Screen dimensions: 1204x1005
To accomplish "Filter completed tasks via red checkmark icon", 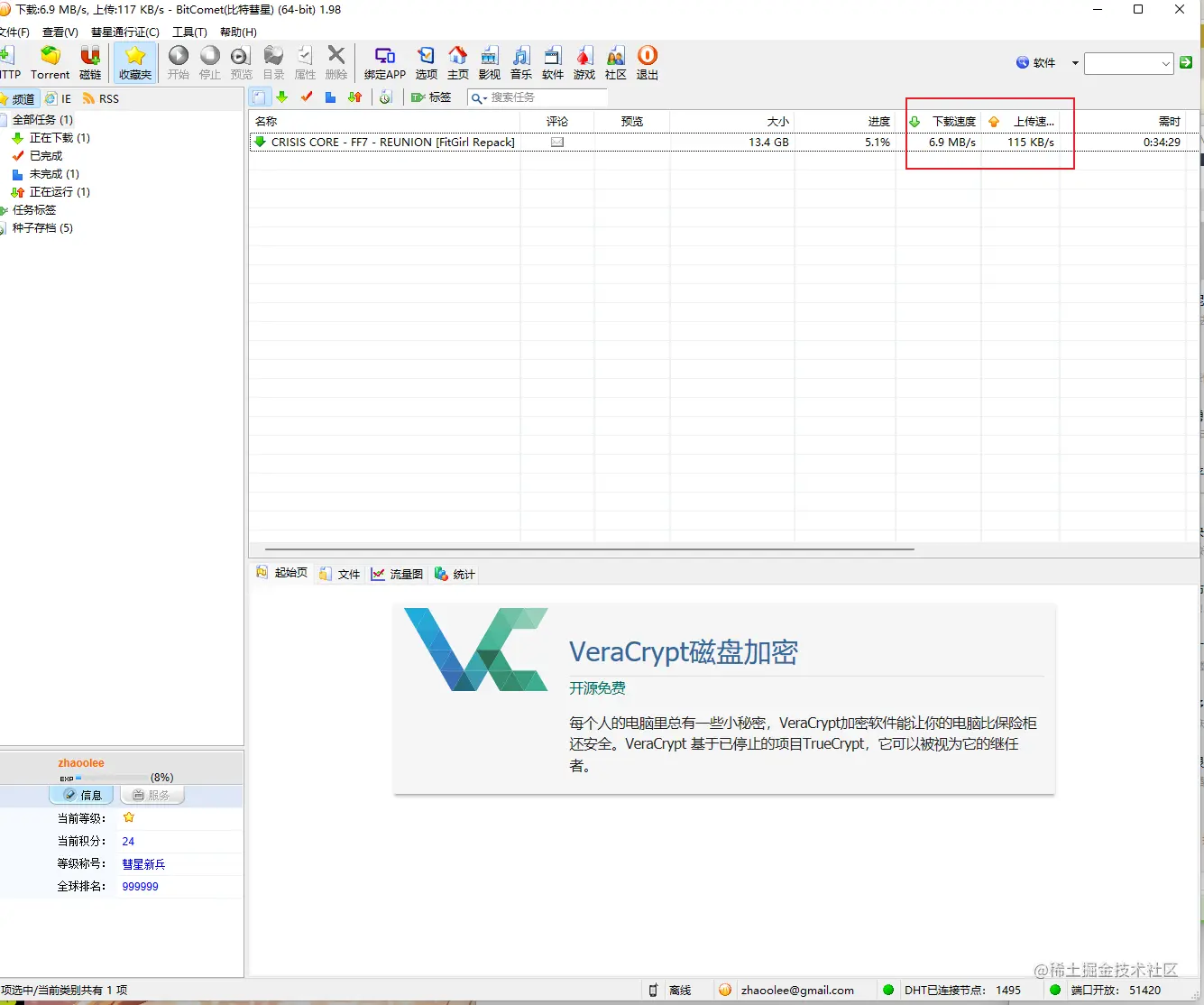I will pyautogui.click(x=307, y=97).
